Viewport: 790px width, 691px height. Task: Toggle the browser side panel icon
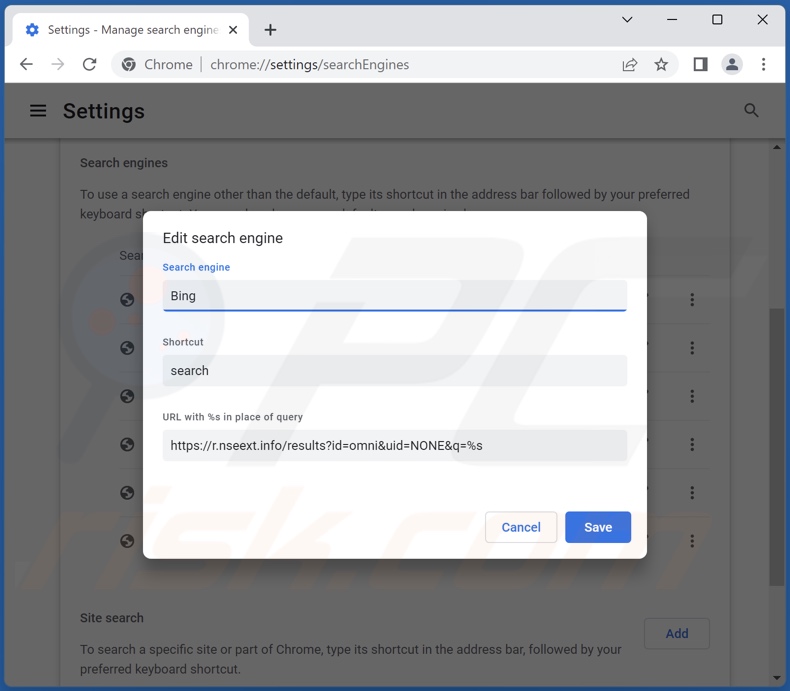coord(700,64)
